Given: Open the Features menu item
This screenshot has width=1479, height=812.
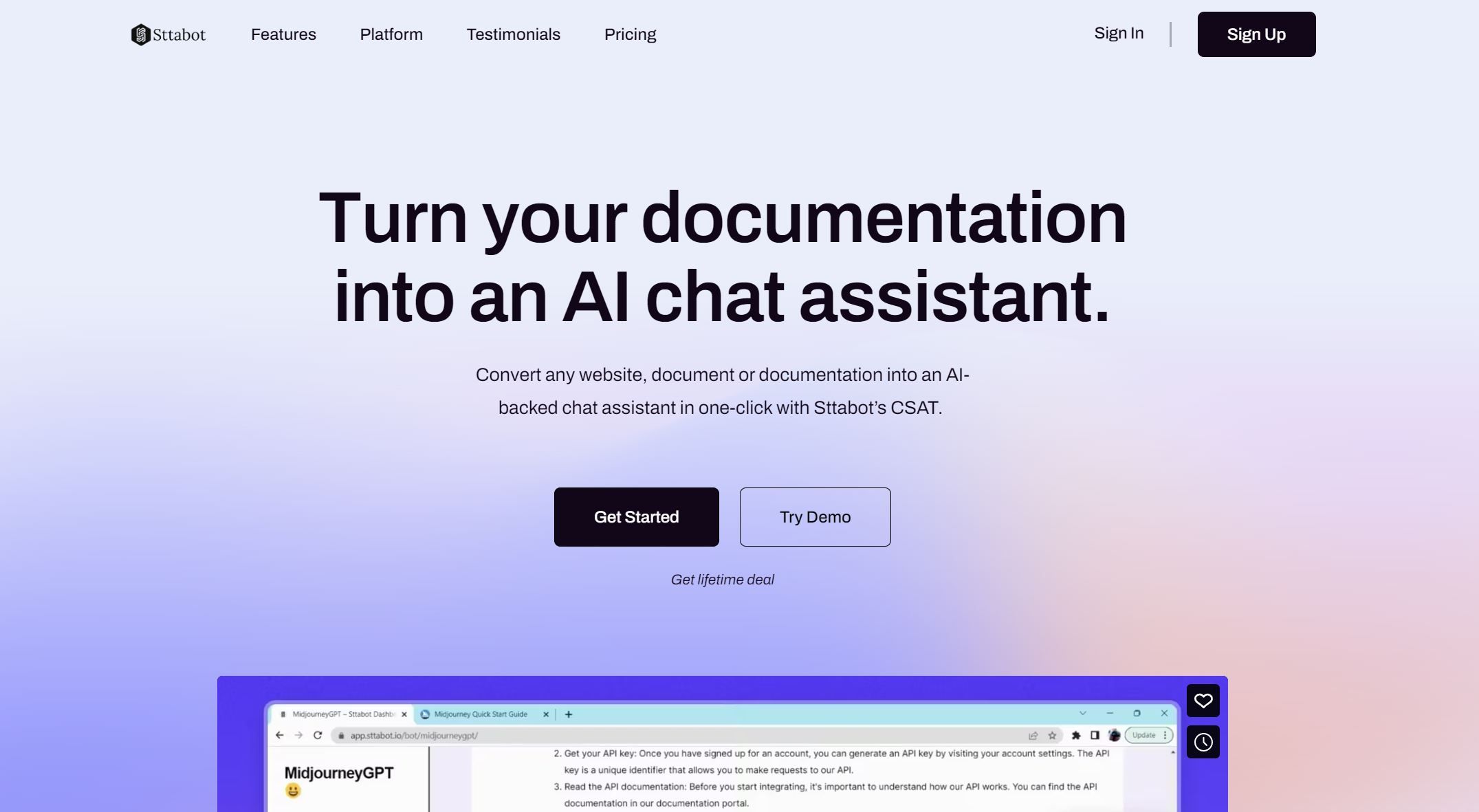Looking at the screenshot, I should tap(283, 34).
